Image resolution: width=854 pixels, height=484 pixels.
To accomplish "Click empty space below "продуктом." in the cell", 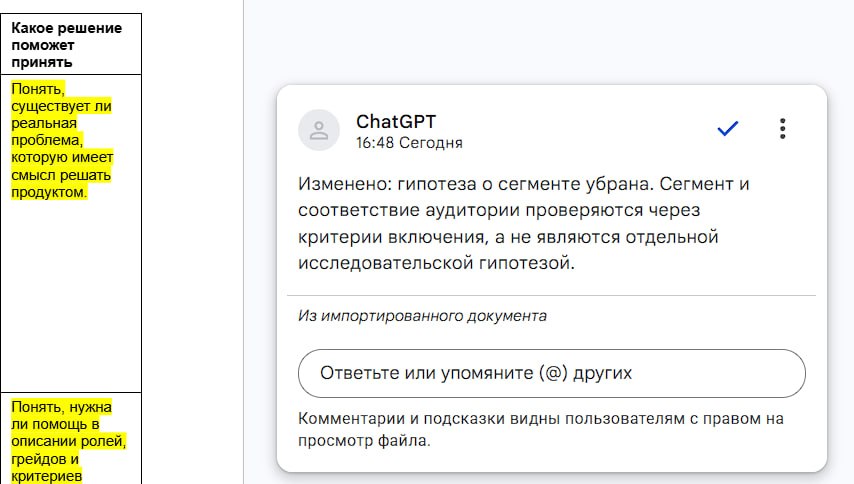I will (71, 294).
